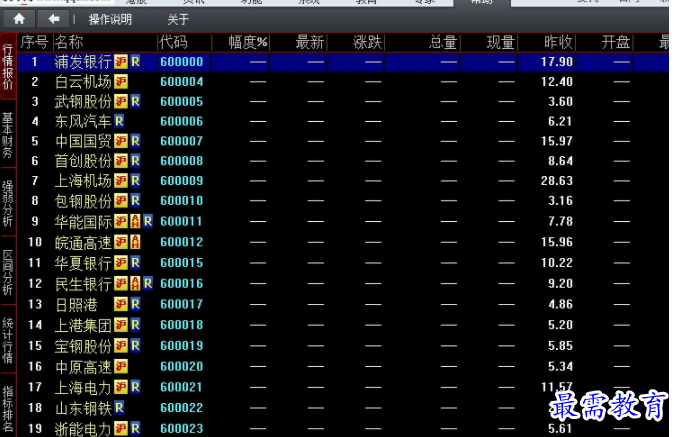Click stock code 600012
The image size is (674, 437).
point(181,242)
